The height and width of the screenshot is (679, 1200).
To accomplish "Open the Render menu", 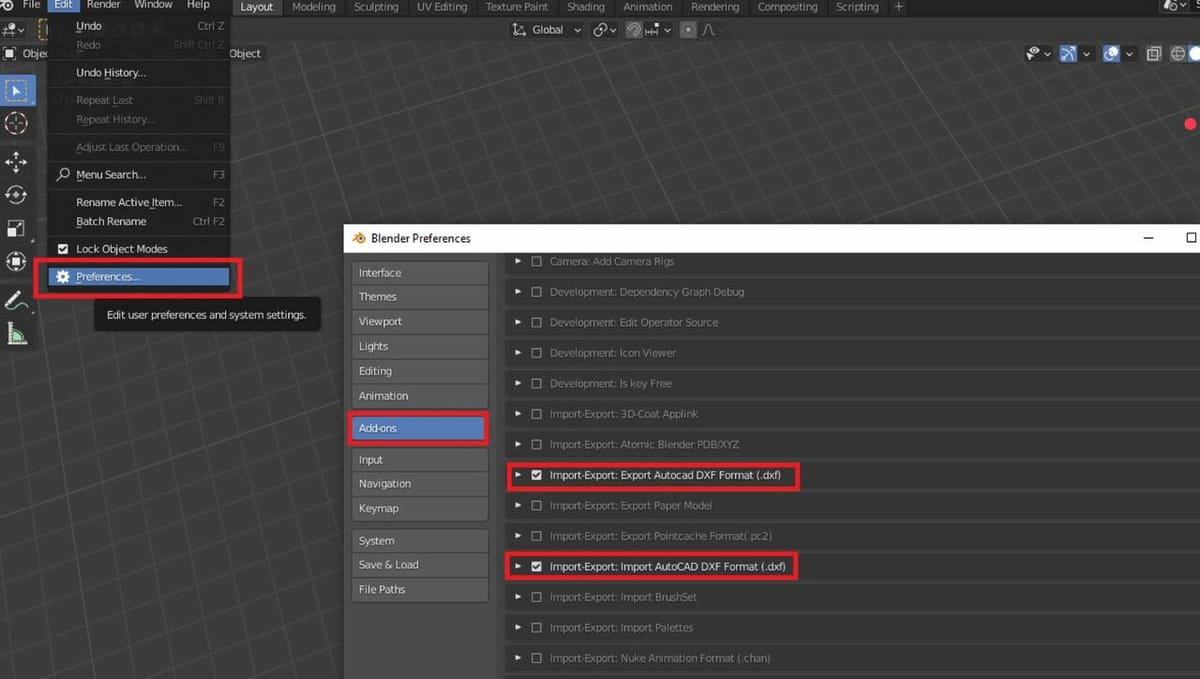I will 103,5.
